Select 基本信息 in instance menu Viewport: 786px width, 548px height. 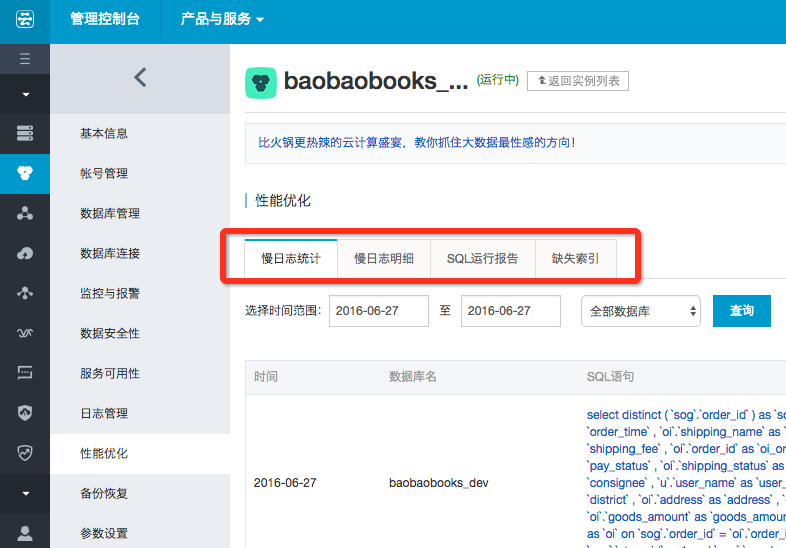pos(104,133)
